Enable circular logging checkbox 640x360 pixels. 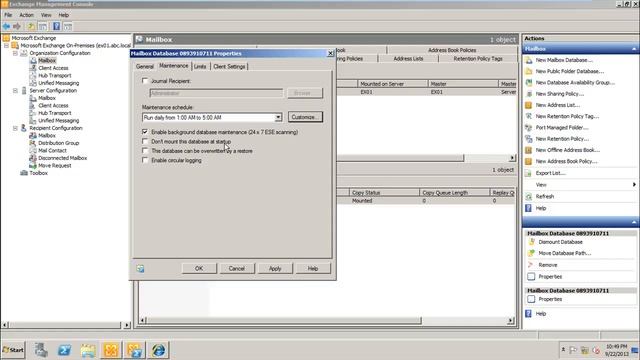(145, 160)
